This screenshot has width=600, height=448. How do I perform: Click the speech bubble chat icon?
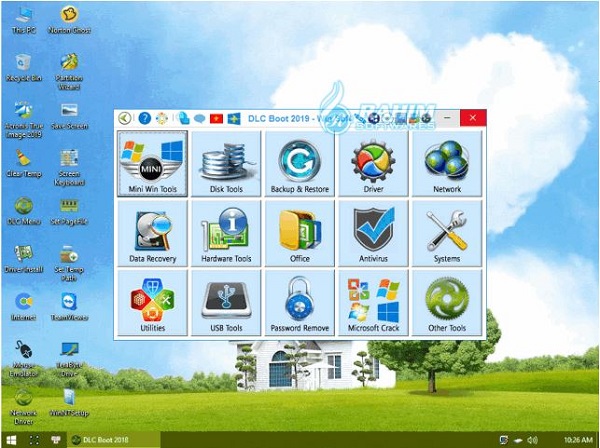tap(199, 119)
